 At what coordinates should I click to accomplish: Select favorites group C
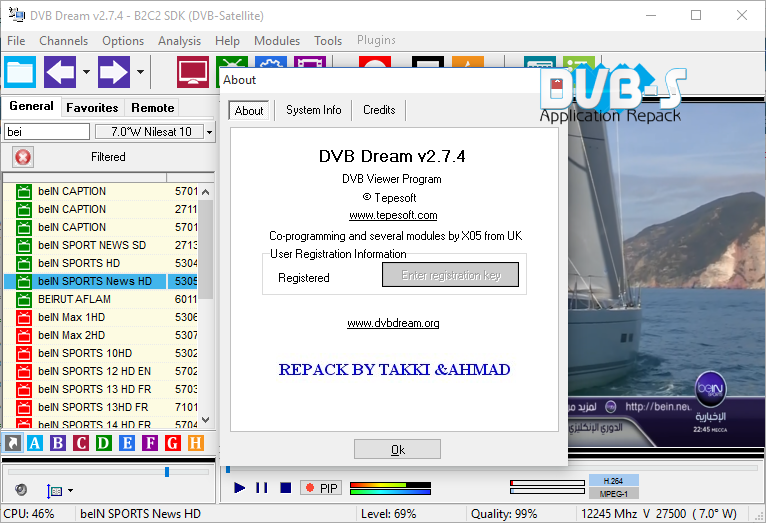click(81, 443)
